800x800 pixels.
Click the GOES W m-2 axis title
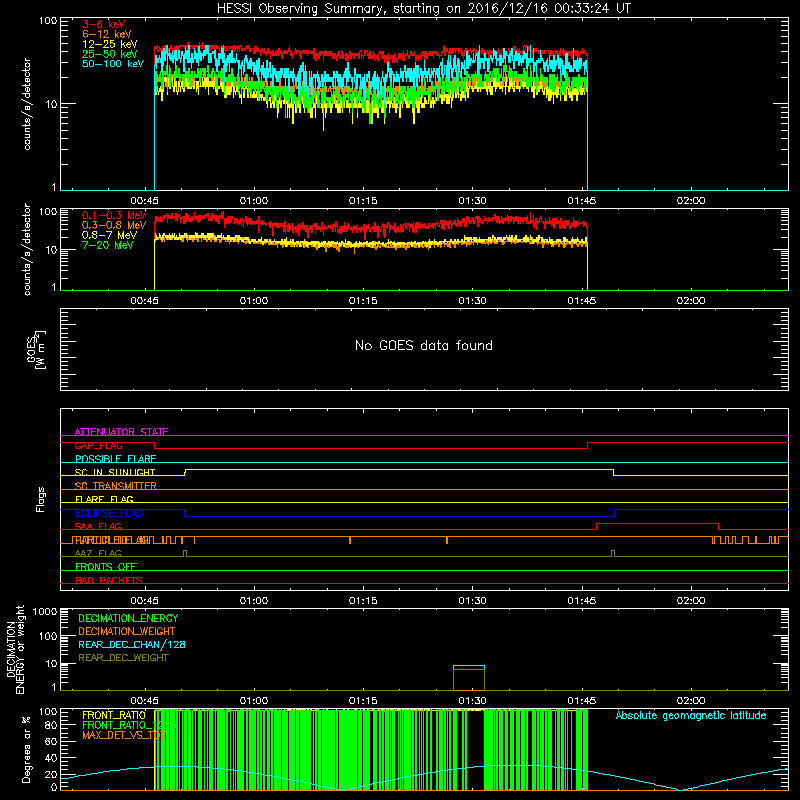coord(36,349)
